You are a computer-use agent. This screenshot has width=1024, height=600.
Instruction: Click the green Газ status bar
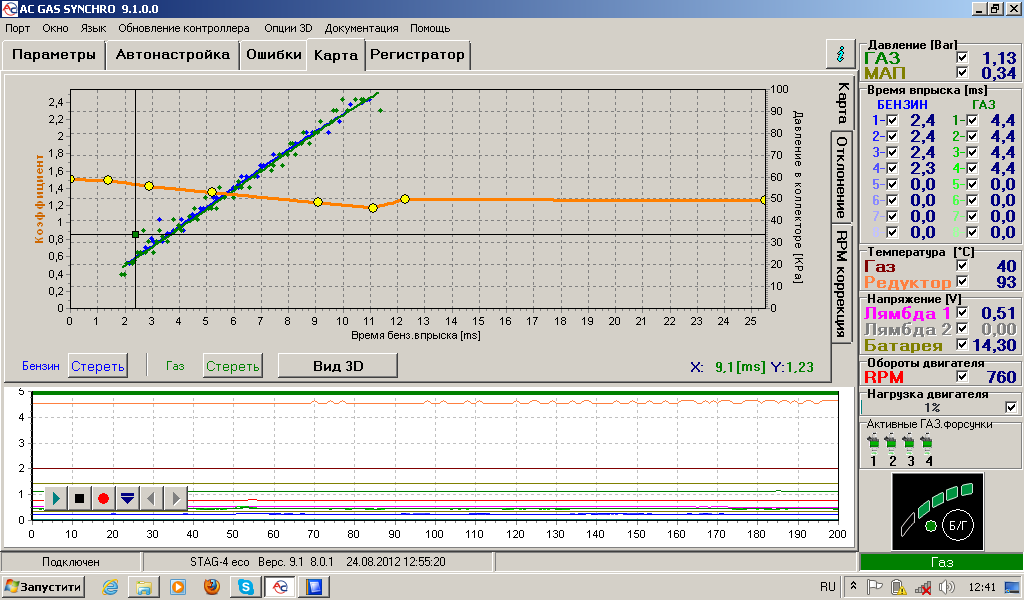941,562
